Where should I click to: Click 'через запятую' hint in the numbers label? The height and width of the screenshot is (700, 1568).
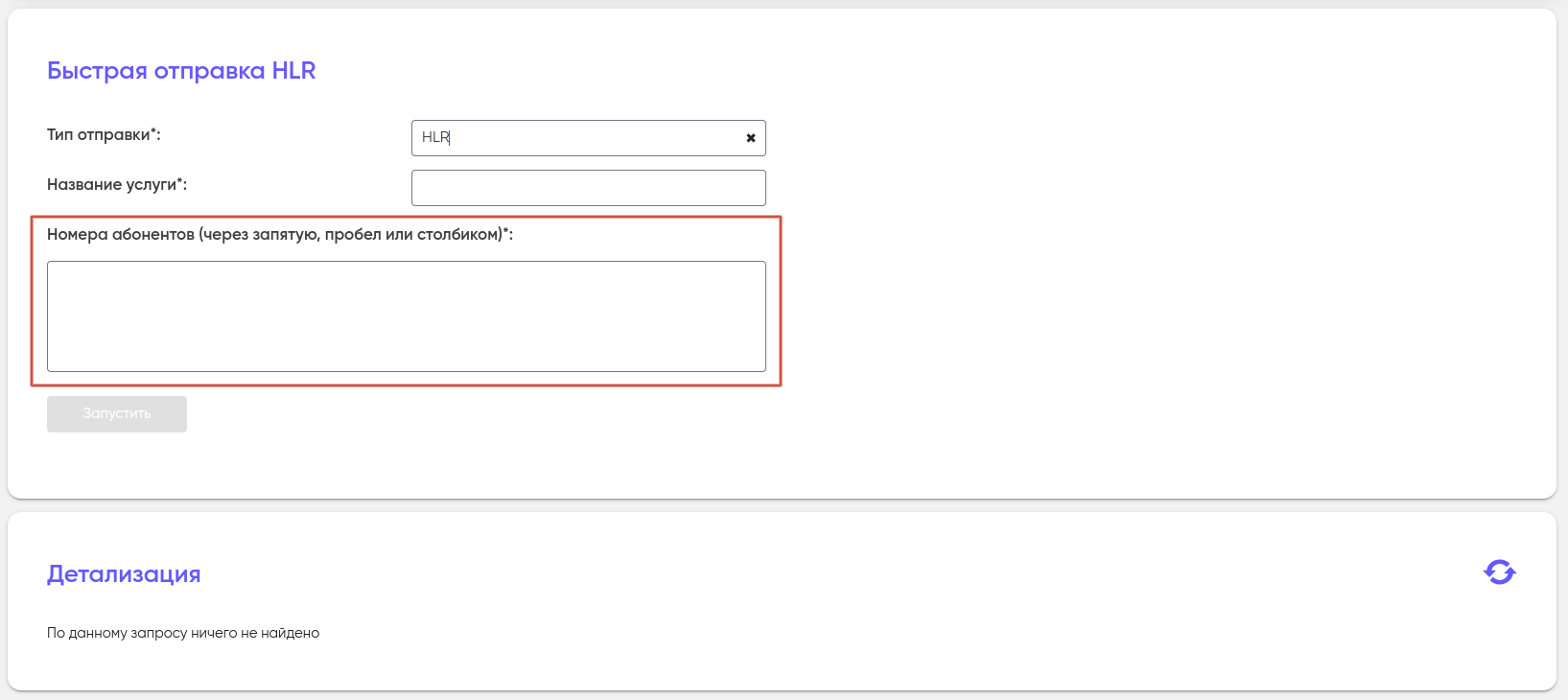click(x=260, y=235)
